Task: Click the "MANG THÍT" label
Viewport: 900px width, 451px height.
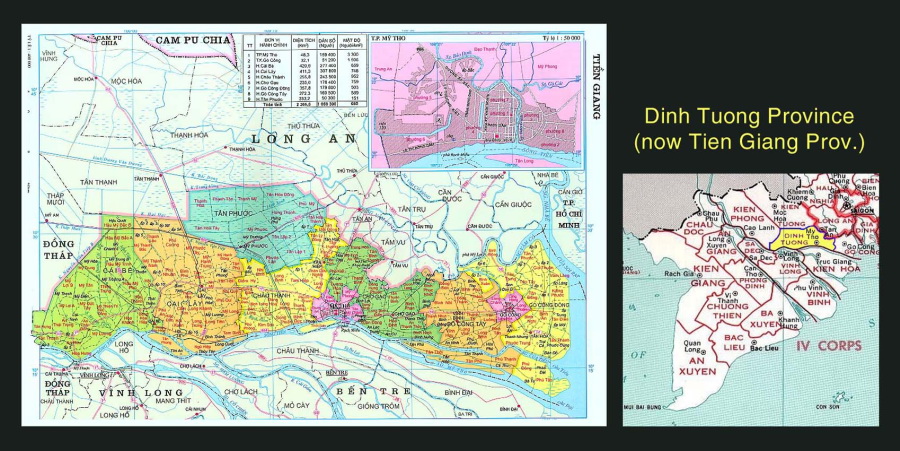Action: coord(172,401)
